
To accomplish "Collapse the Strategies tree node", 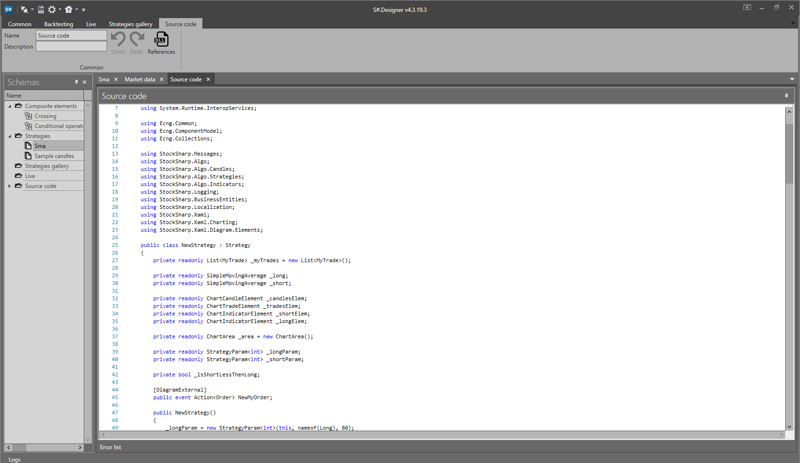I will pyautogui.click(x=10, y=136).
